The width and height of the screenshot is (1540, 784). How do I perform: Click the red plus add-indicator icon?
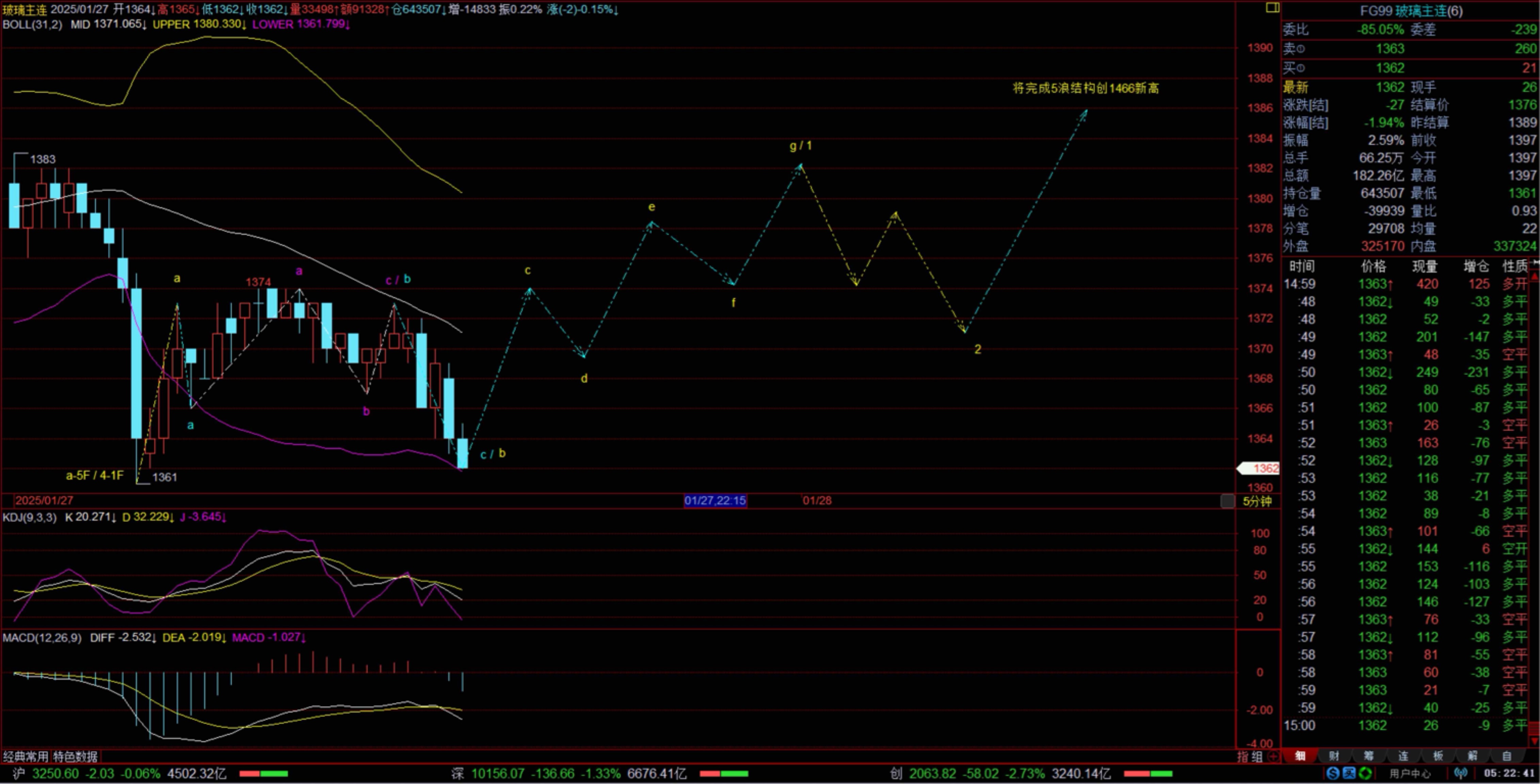point(1273,756)
